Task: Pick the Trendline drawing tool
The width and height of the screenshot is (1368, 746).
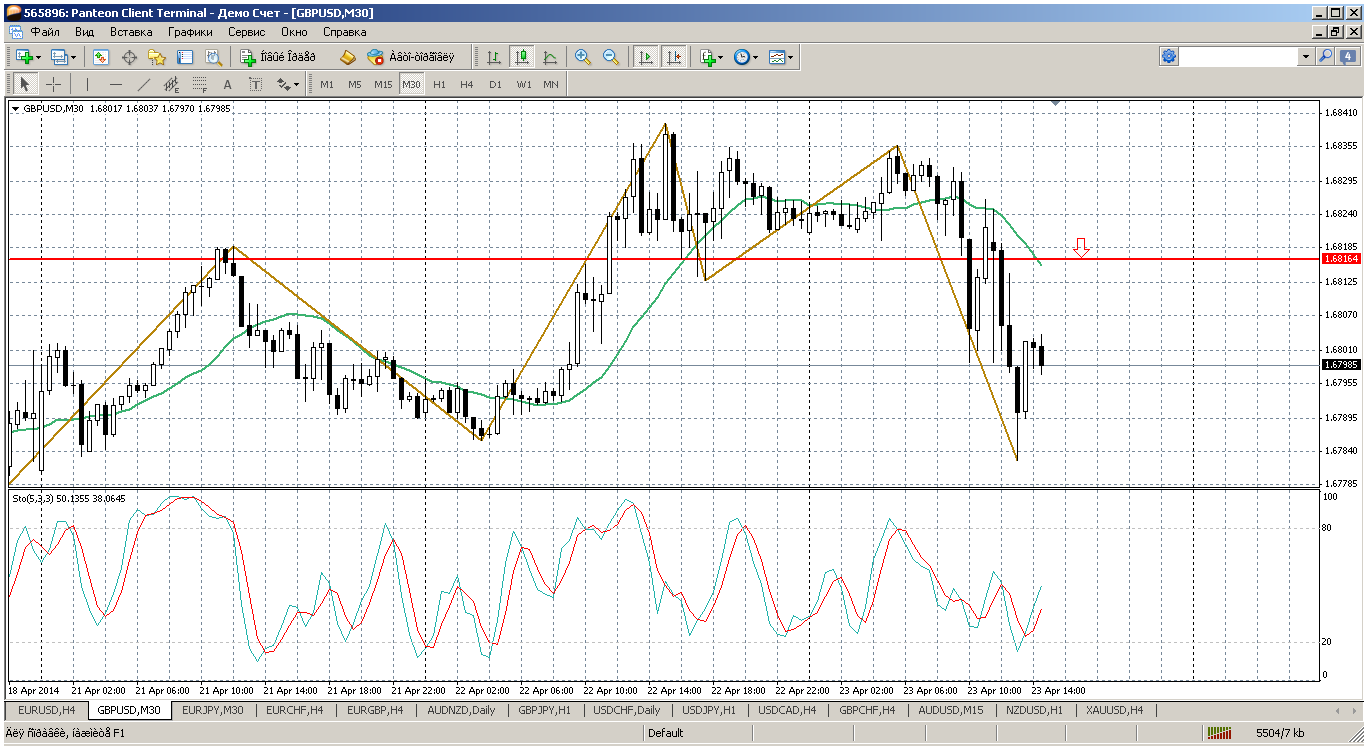Action: (143, 85)
